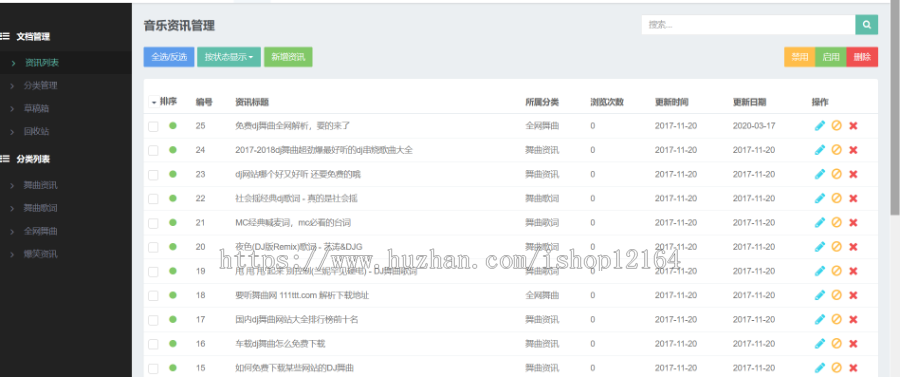Viewport: 900px width, 377px height.
Task: Disable article 25 with orange ban icon
Action: click(x=836, y=126)
